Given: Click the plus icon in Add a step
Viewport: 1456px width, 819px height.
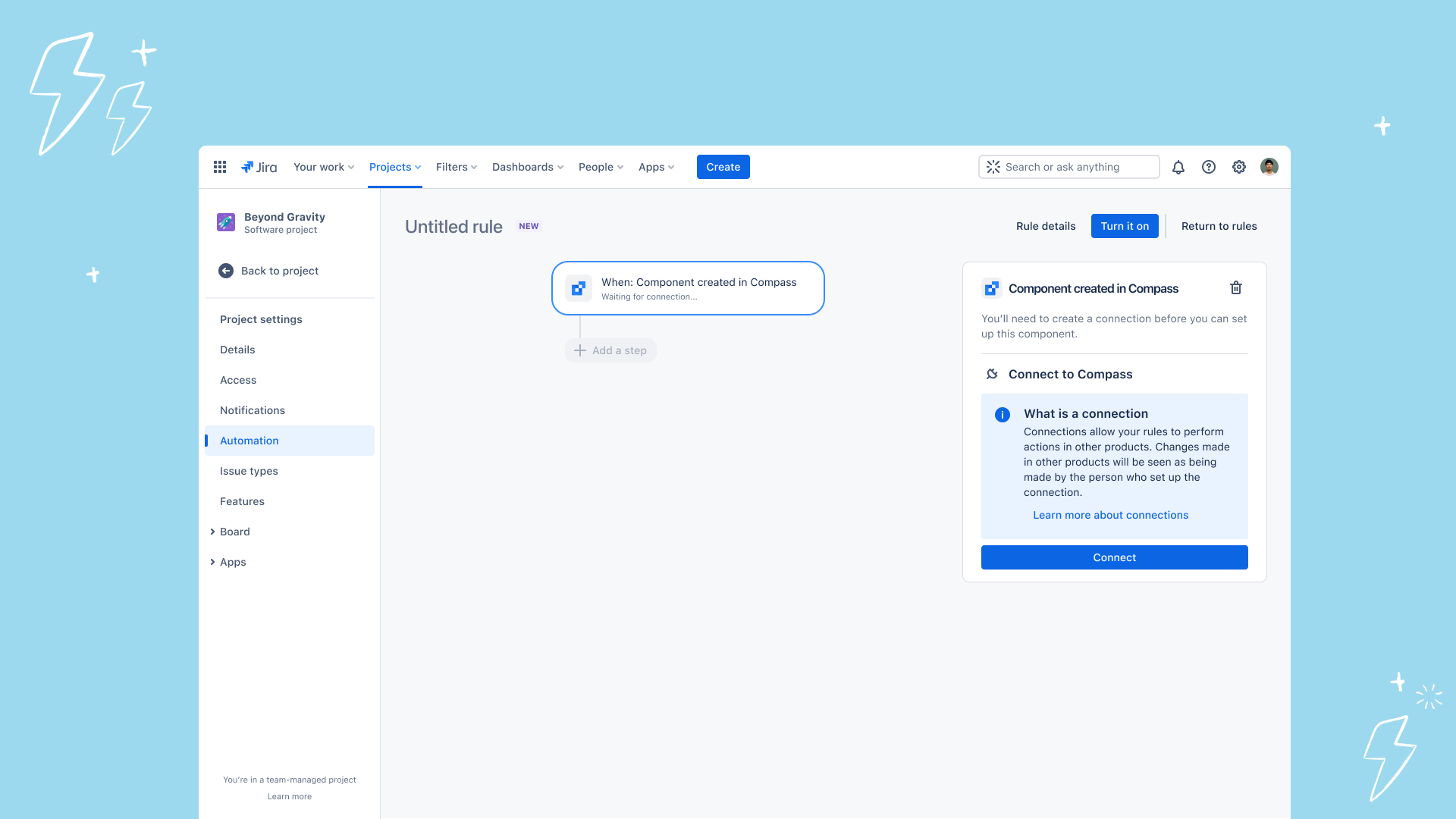Looking at the screenshot, I should tap(580, 350).
